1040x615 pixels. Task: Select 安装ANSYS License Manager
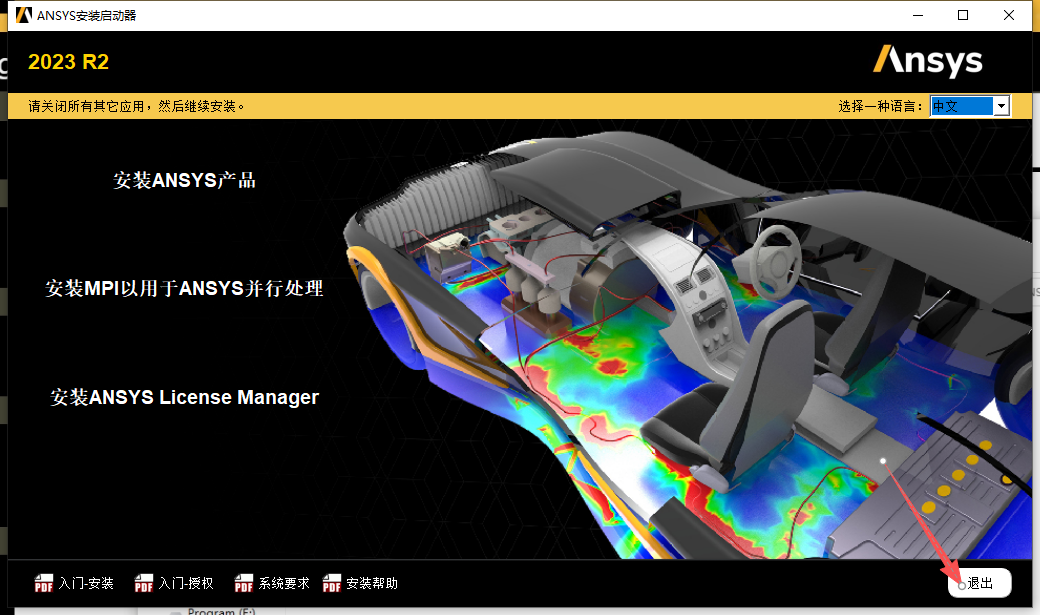coord(183,396)
